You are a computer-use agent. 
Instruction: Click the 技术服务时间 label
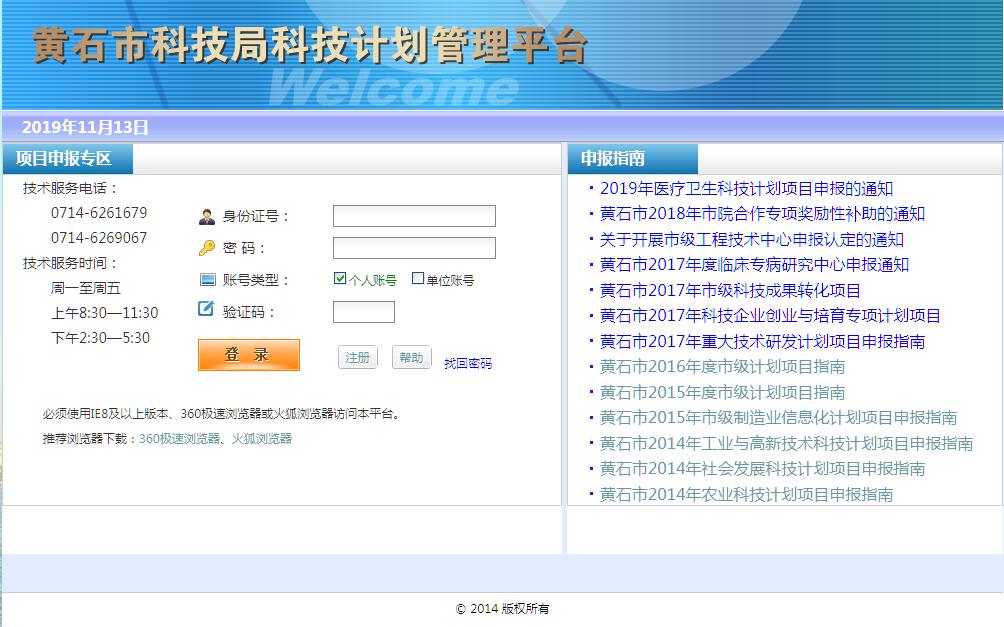point(70,263)
